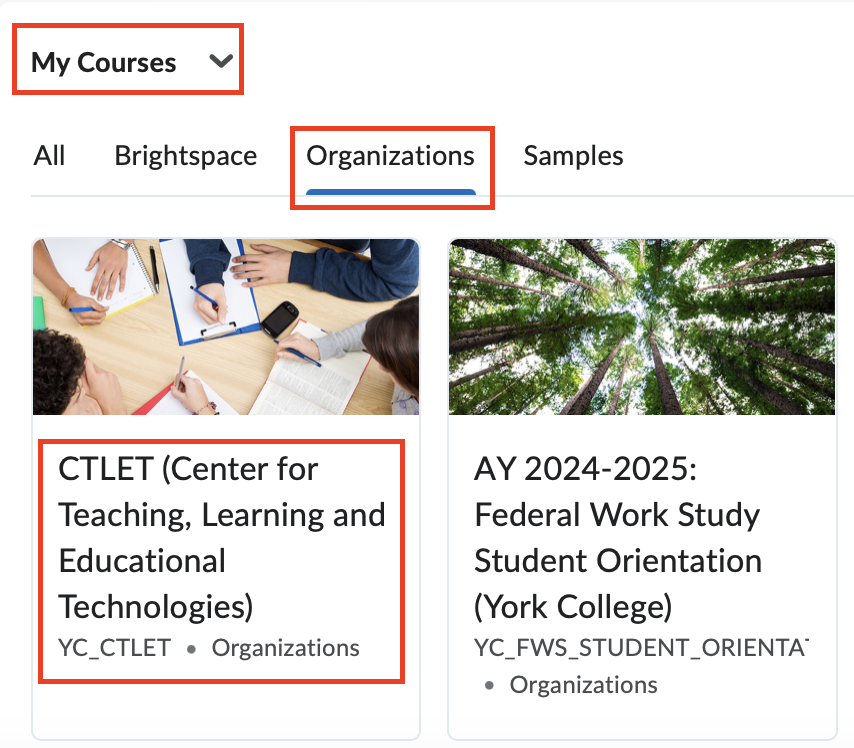Open the Brightspace tab
This screenshot has height=748, width=854.
click(x=185, y=156)
